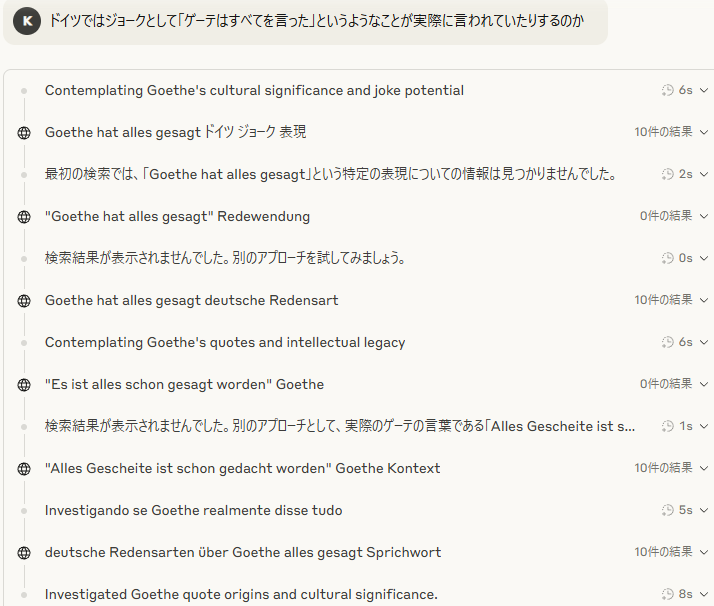Click globe icon beside Sprichwort search

point(24,553)
